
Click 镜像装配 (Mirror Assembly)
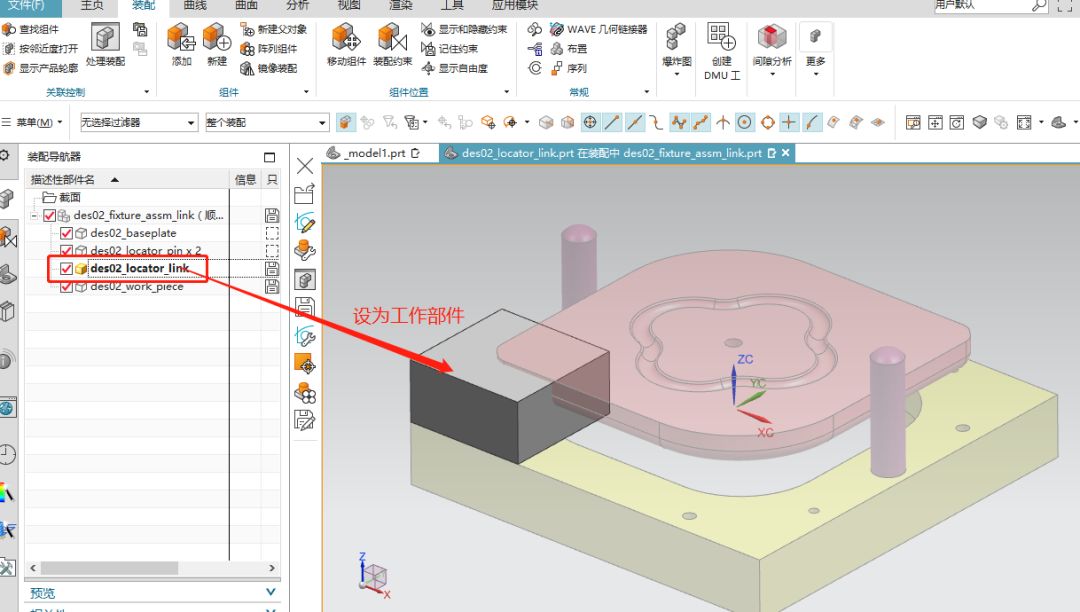pos(269,68)
